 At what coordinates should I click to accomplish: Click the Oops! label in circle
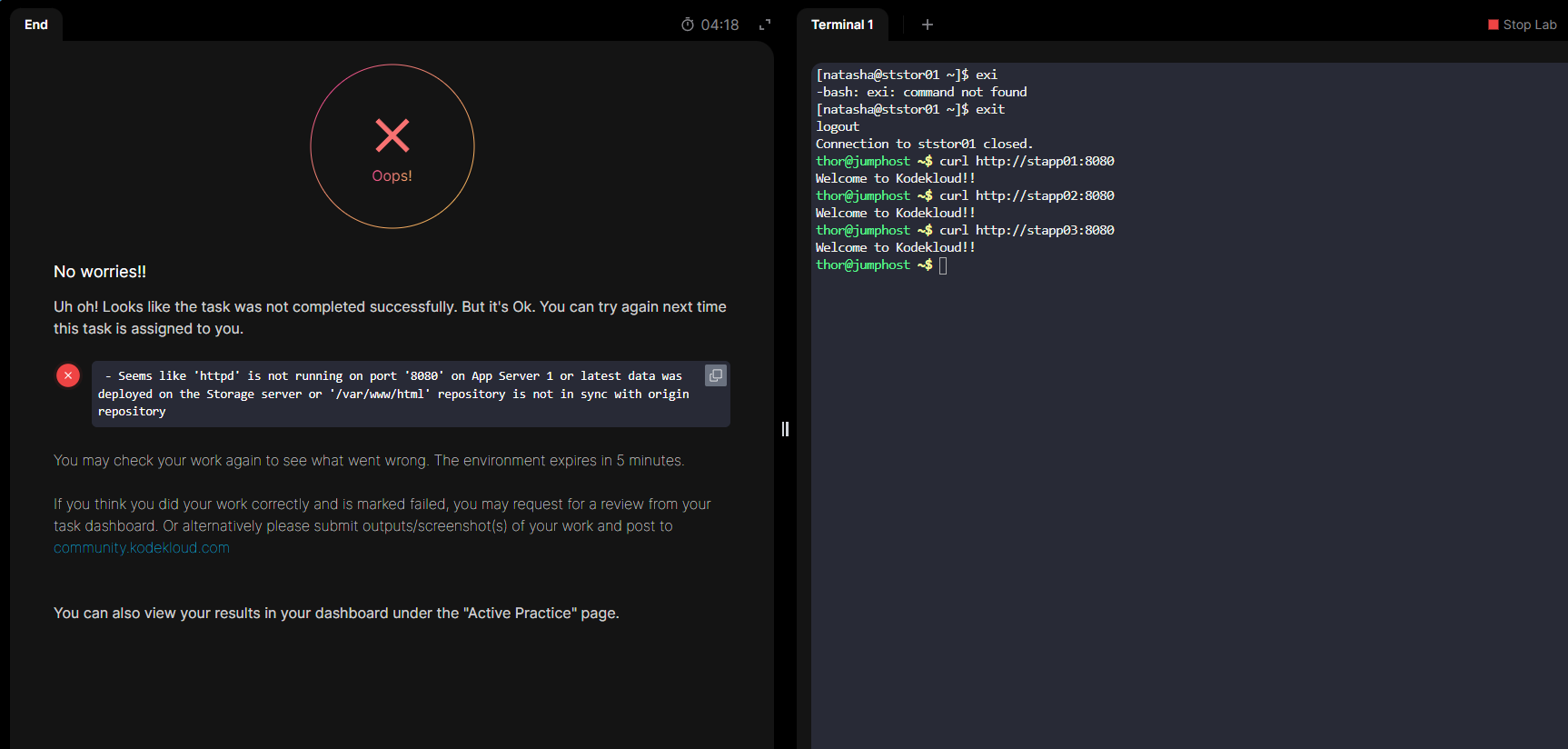tap(392, 176)
